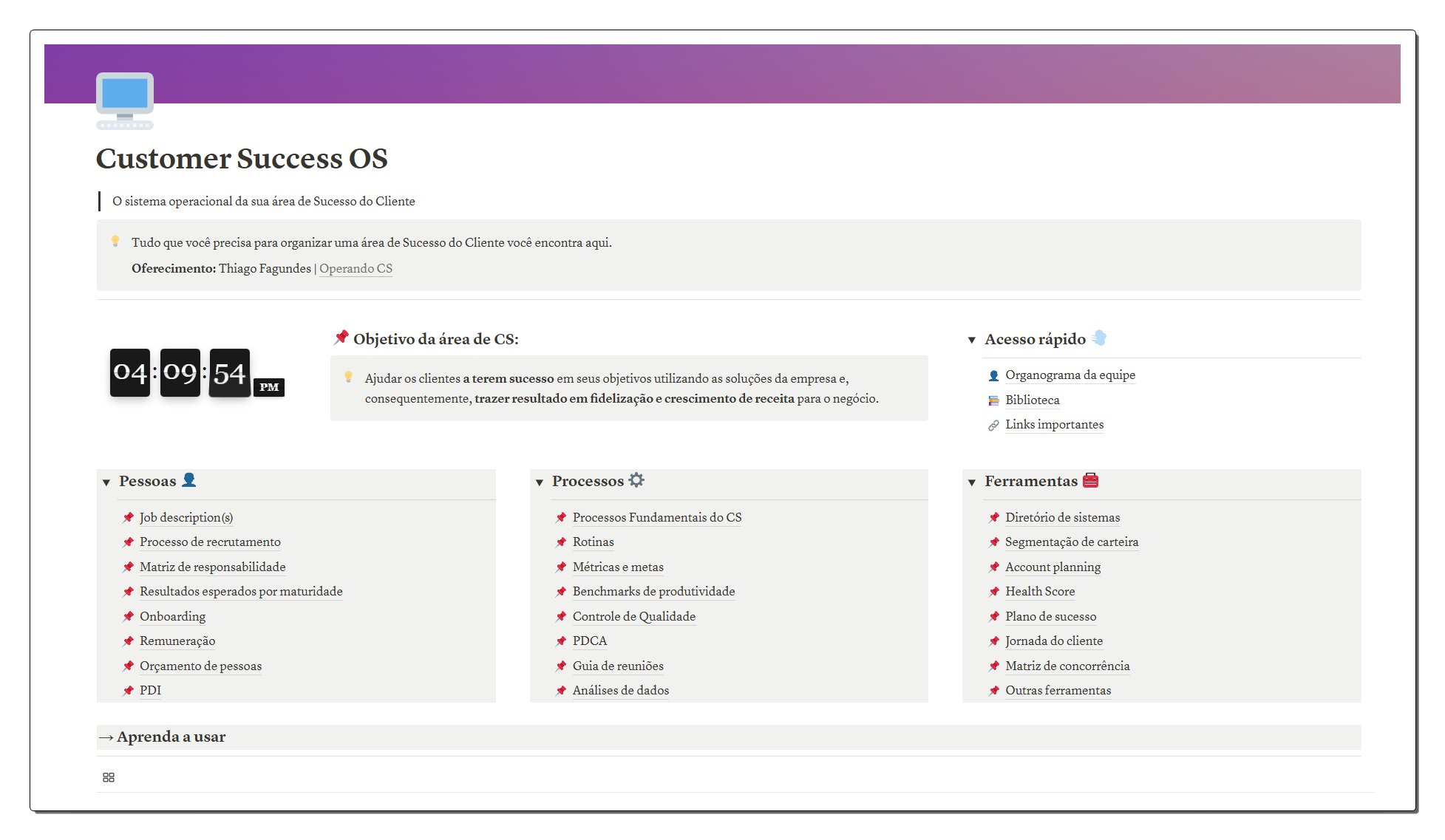
Task: Click the purple gradient cover image
Action: click(x=722, y=74)
